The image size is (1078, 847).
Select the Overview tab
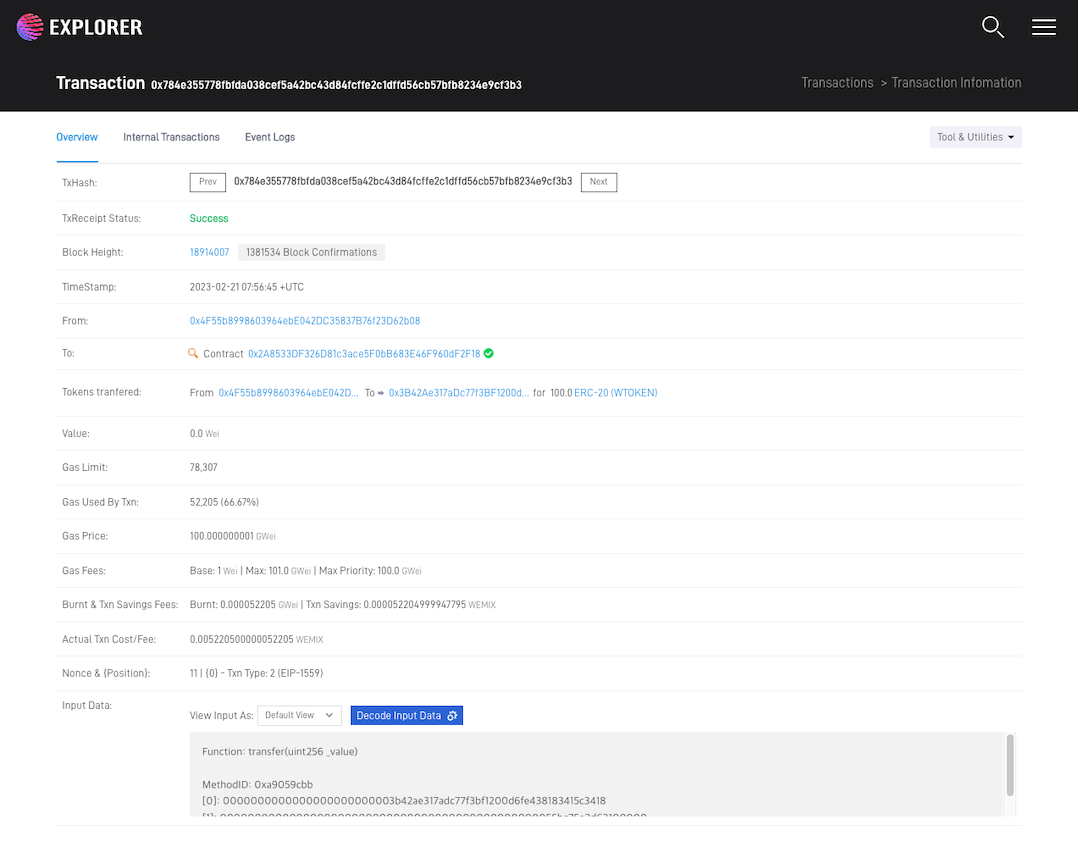[x=77, y=137]
